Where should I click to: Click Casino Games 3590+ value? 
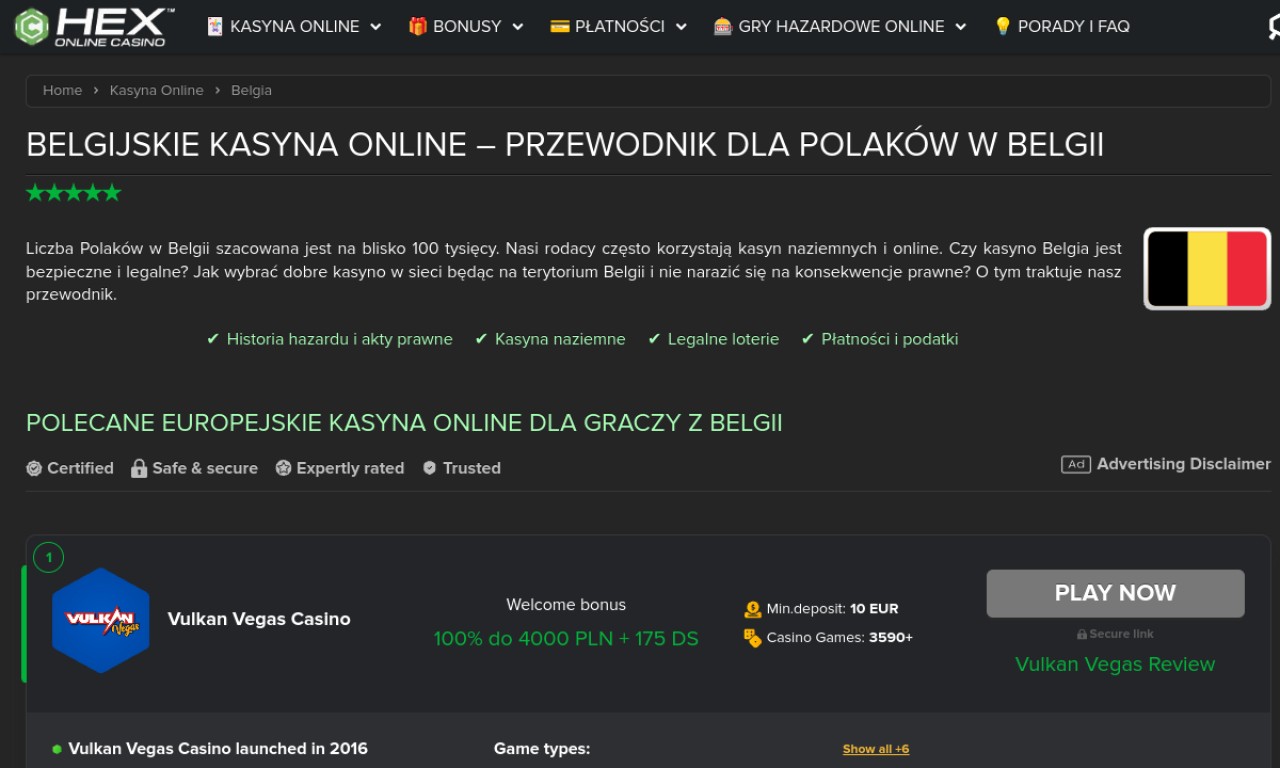[x=891, y=638]
